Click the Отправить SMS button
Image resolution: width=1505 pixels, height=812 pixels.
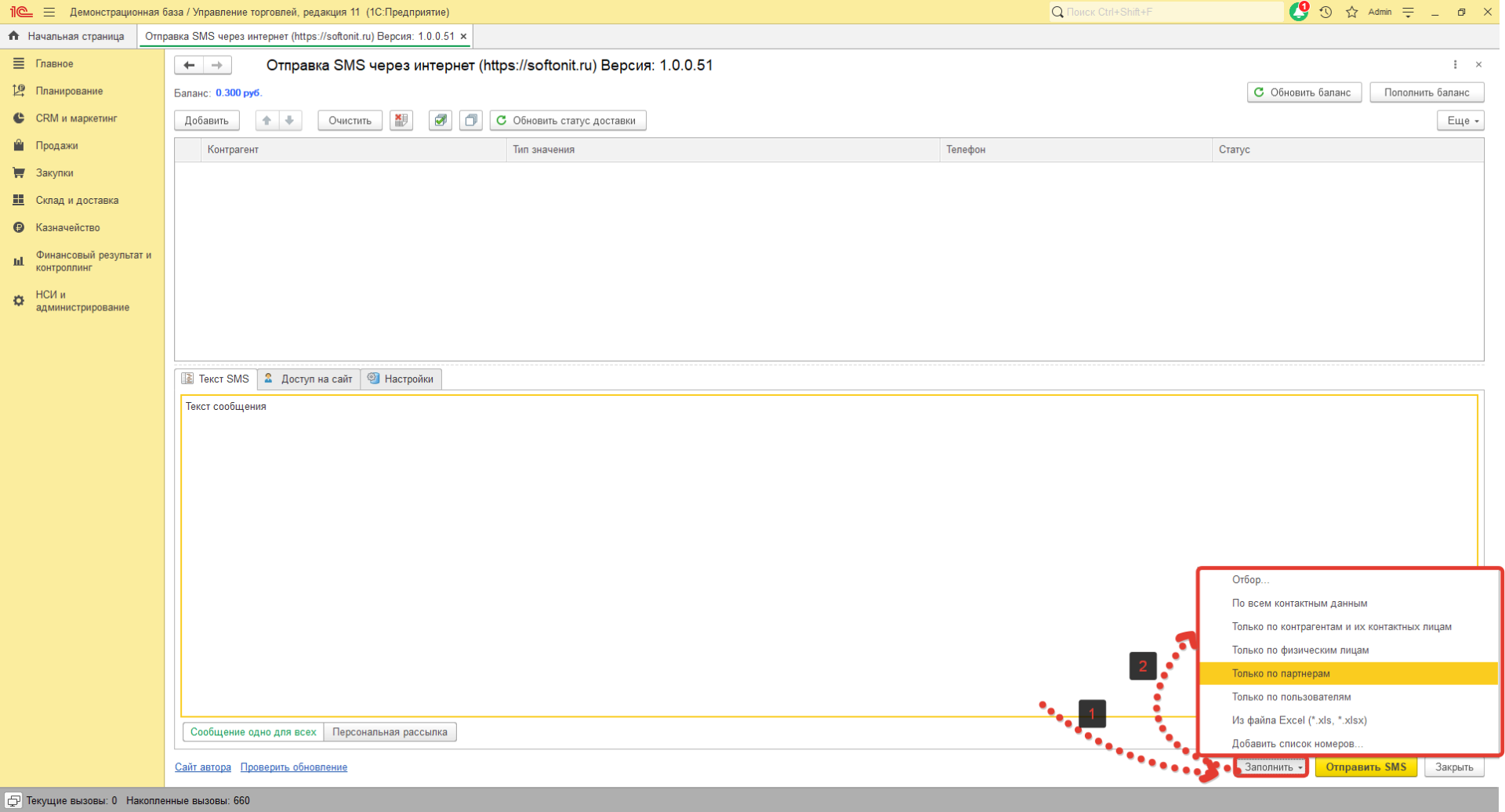click(x=1365, y=767)
